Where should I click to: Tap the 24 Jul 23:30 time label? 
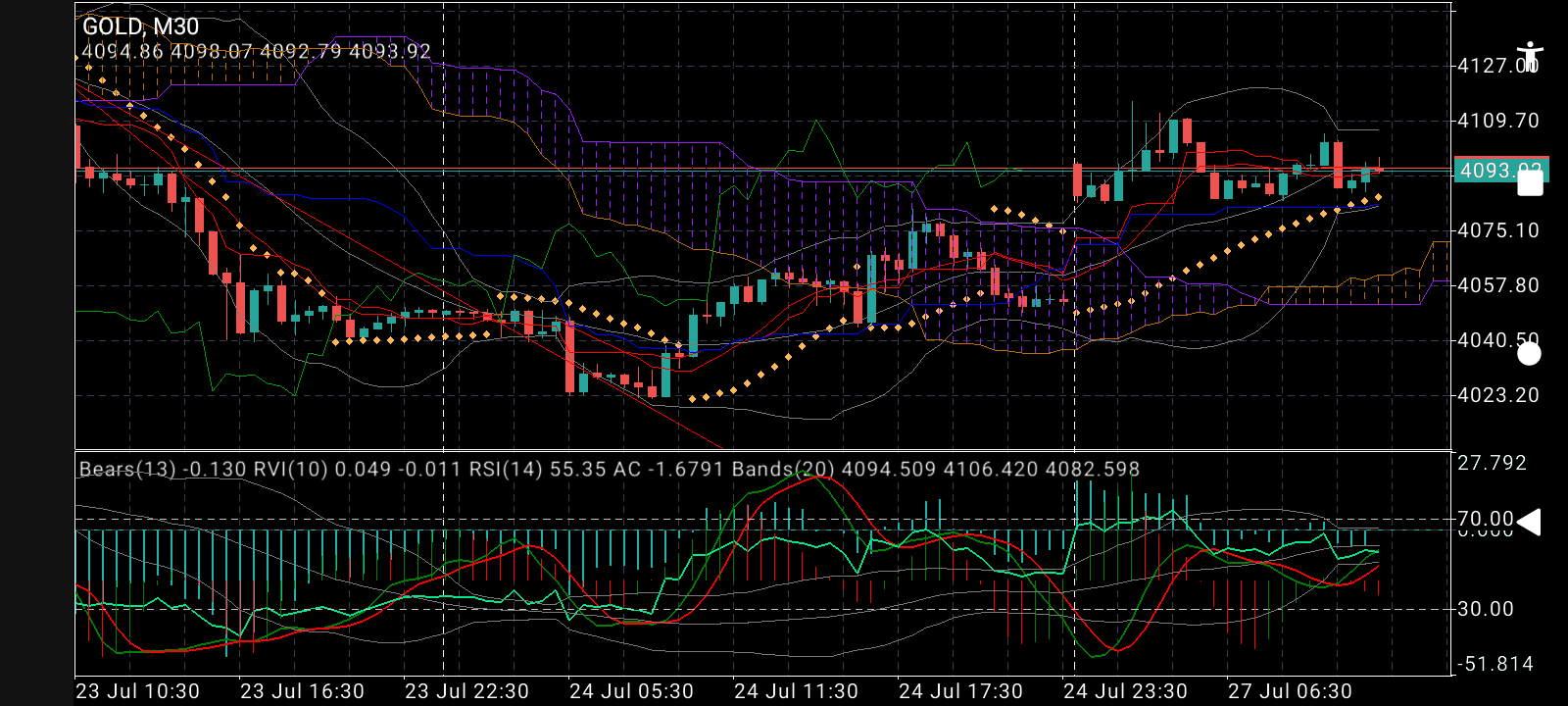[1125, 691]
